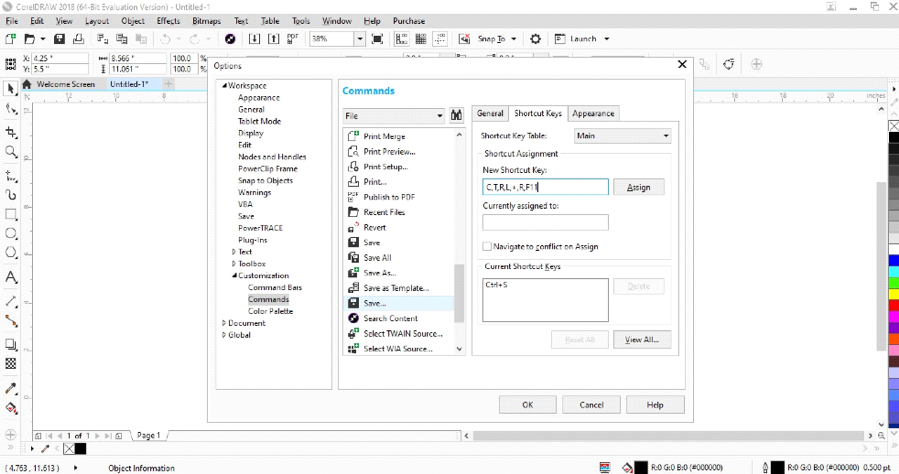This screenshot has height=474, width=899.
Task: Open the Effects menu
Action: tap(168, 21)
